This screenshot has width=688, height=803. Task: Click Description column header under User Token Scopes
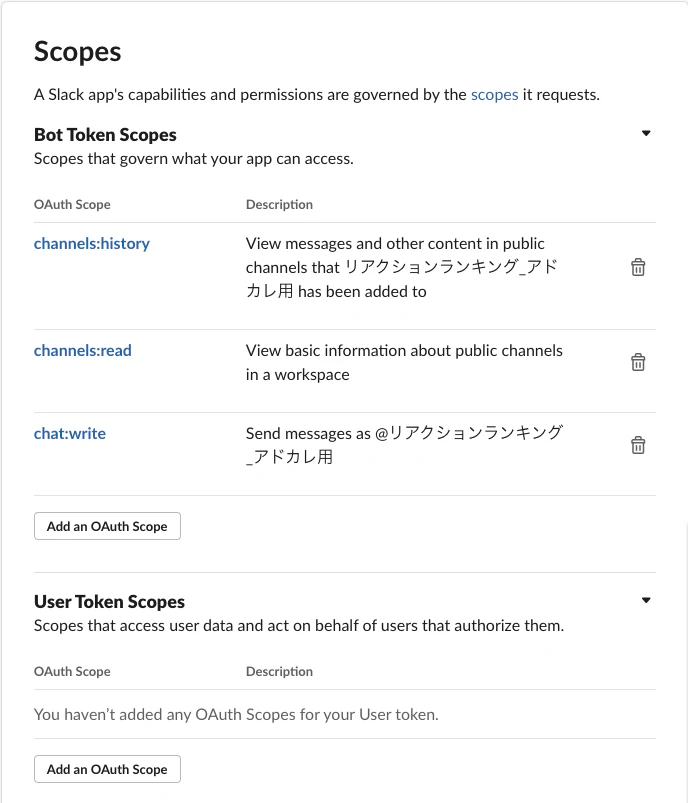click(279, 671)
